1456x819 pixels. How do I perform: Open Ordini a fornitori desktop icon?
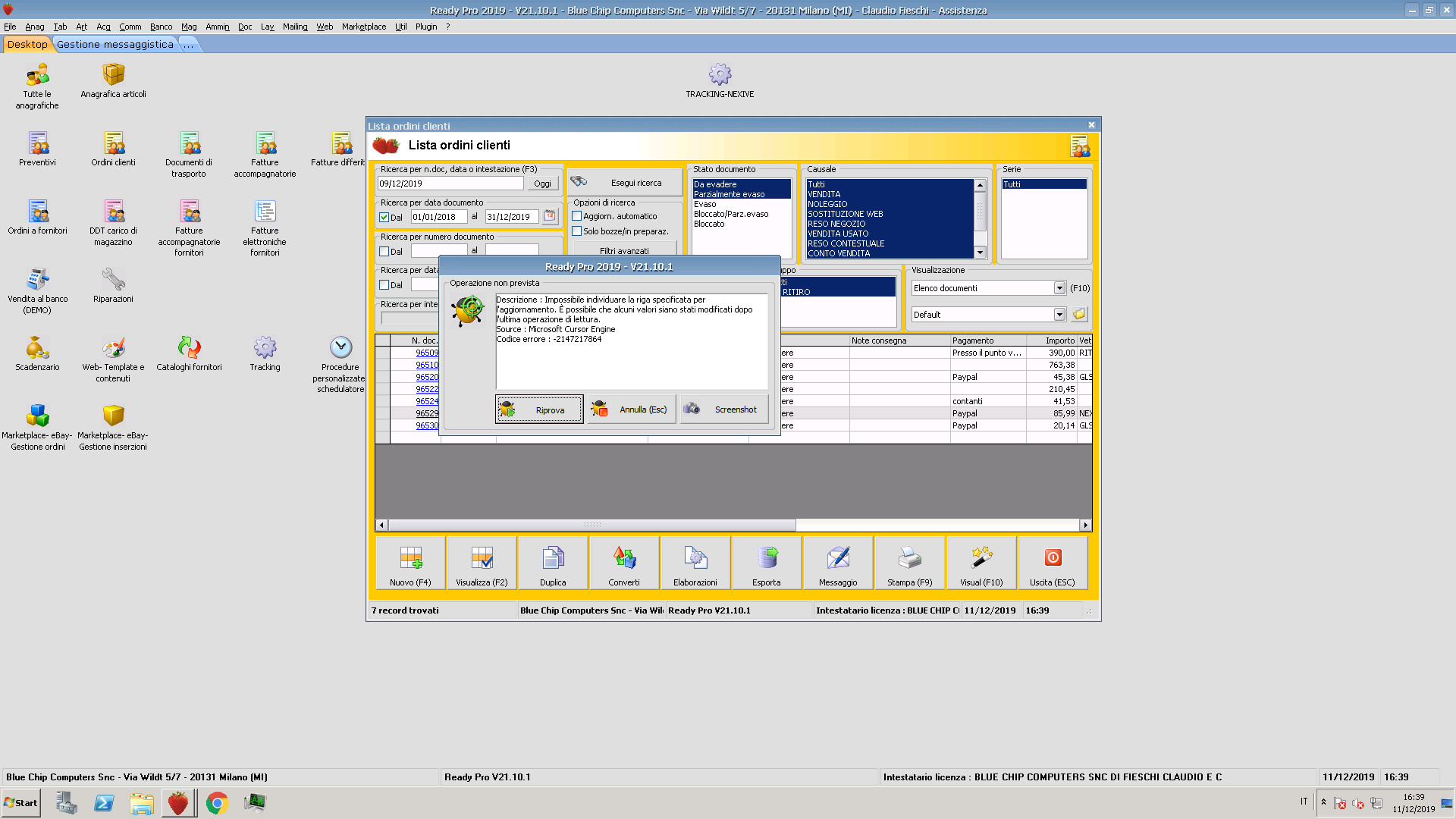(x=37, y=217)
